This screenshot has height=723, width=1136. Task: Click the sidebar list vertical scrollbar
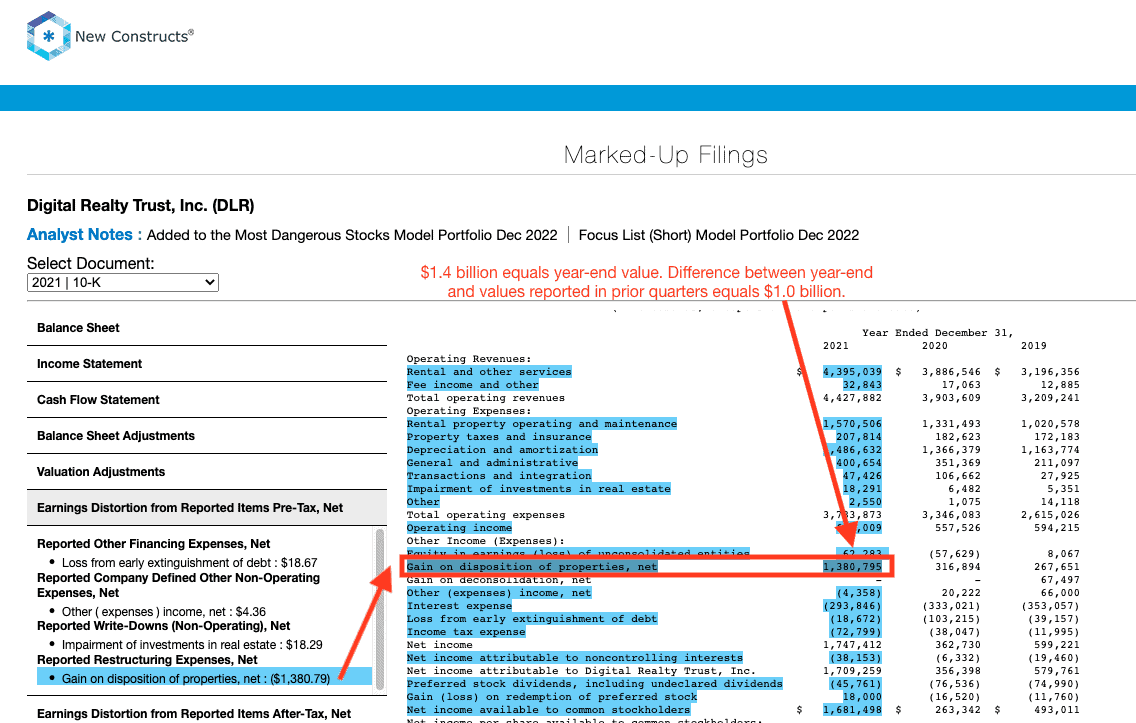point(380,610)
